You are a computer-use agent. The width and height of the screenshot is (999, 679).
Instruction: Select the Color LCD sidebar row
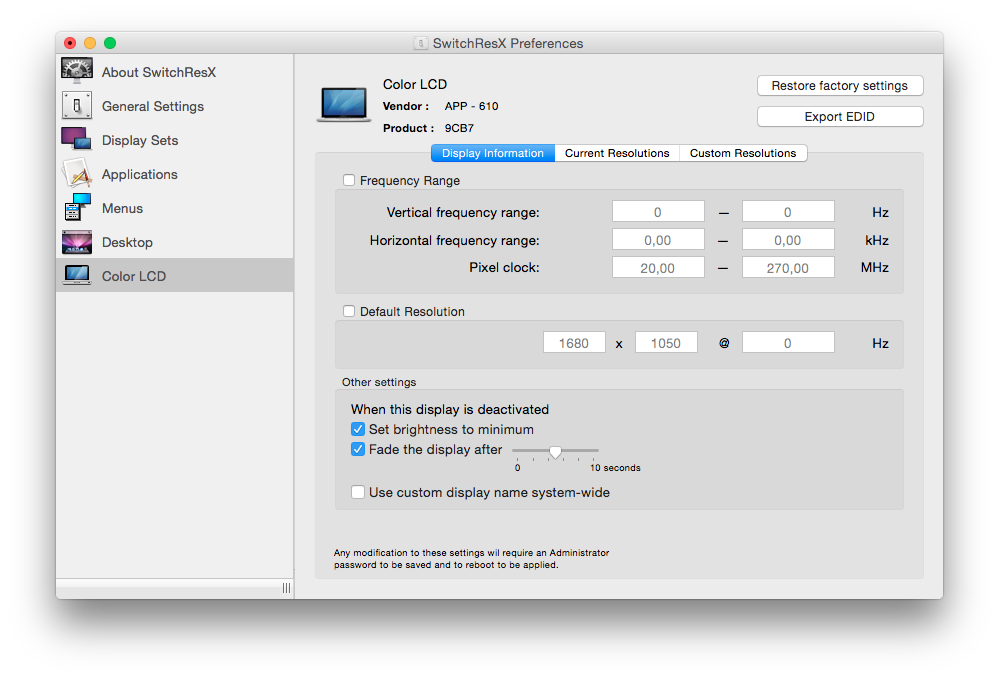(175, 276)
